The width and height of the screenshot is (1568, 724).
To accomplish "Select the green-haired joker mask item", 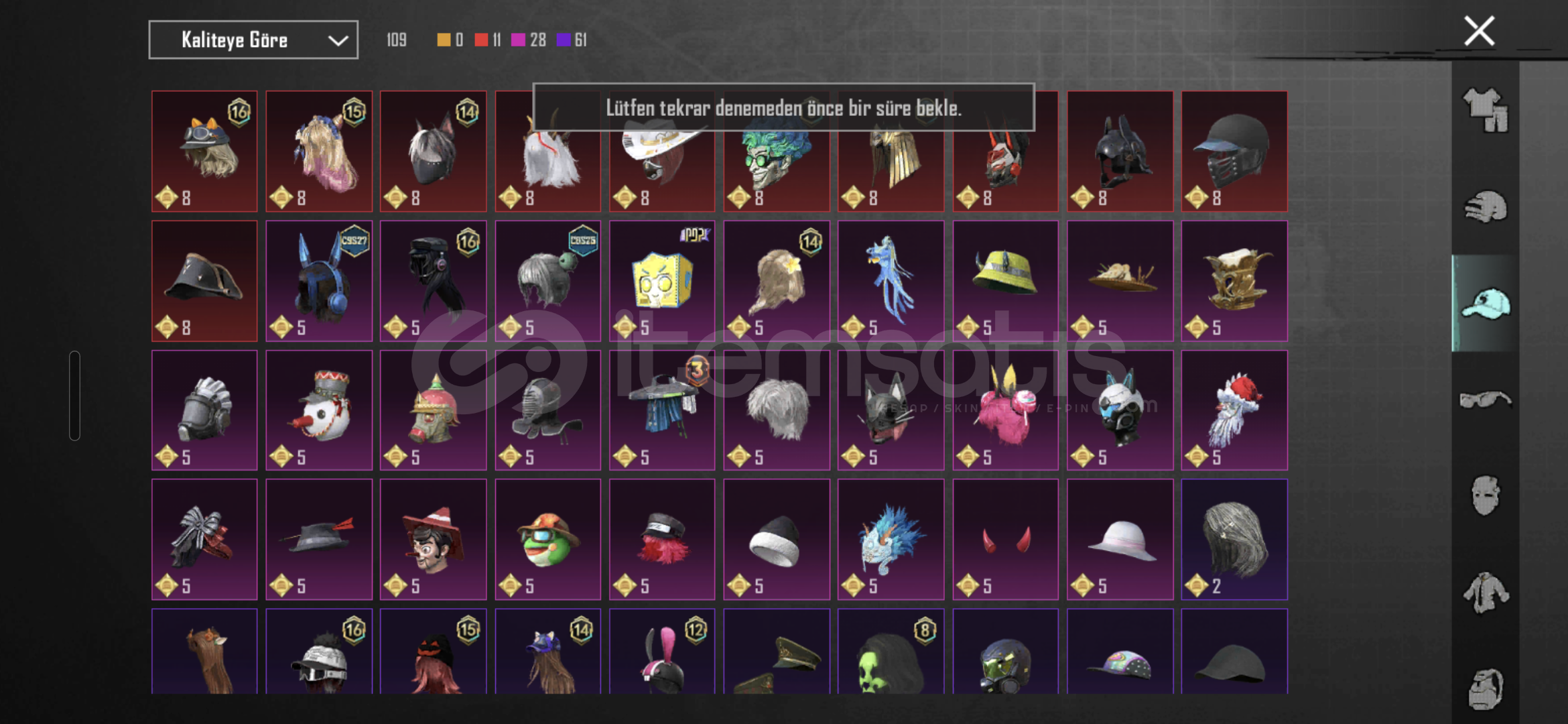I will click(x=777, y=152).
